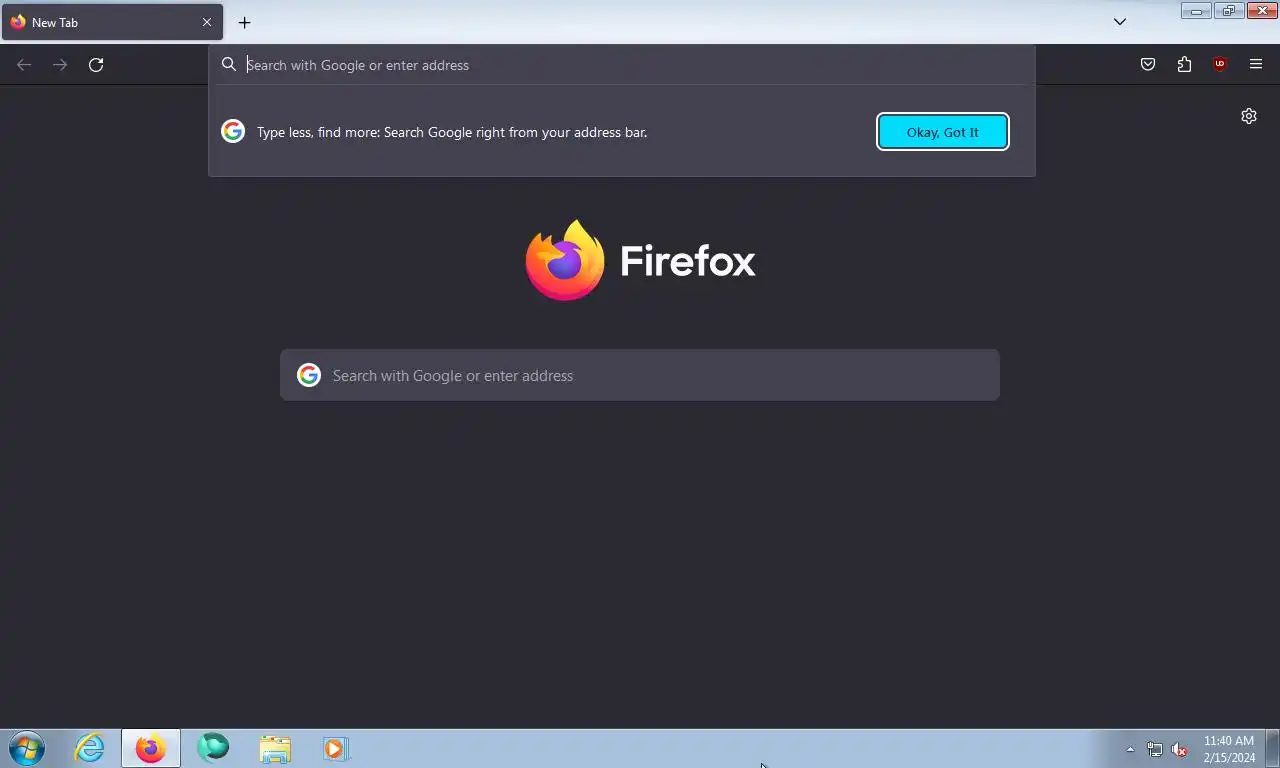Click Type less, find more tip text
The width and height of the screenshot is (1280, 768).
click(x=452, y=132)
